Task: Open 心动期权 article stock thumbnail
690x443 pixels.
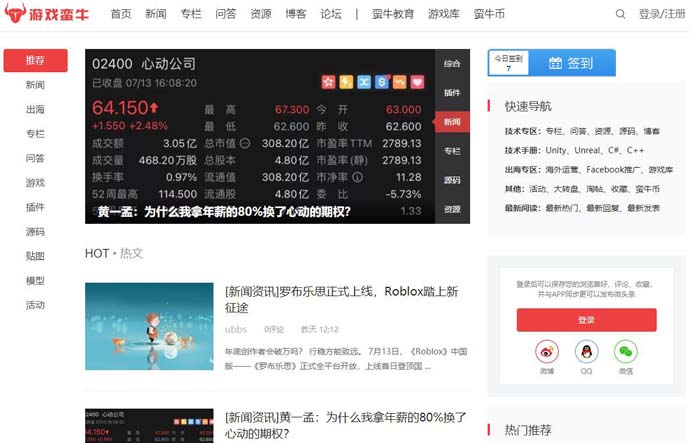Action: [149, 425]
